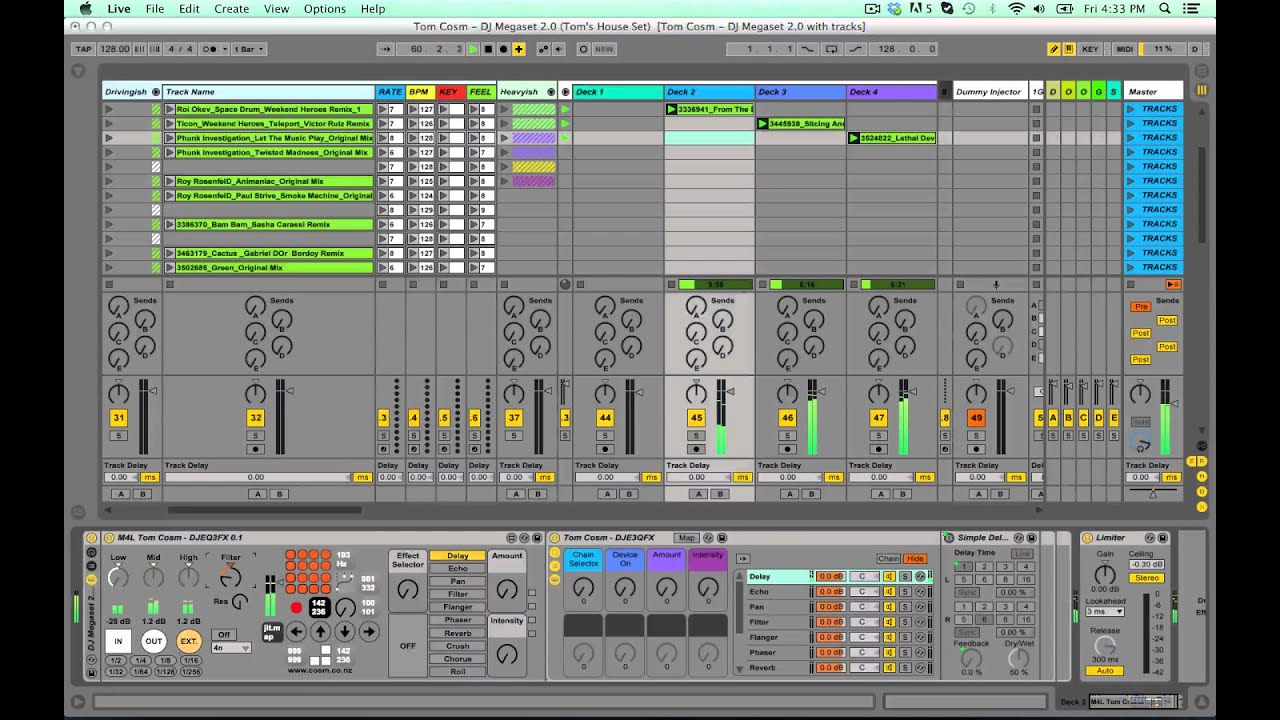Click the TAP tempo button
1280x720 pixels.
pyautogui.click(x=84, y=49)
